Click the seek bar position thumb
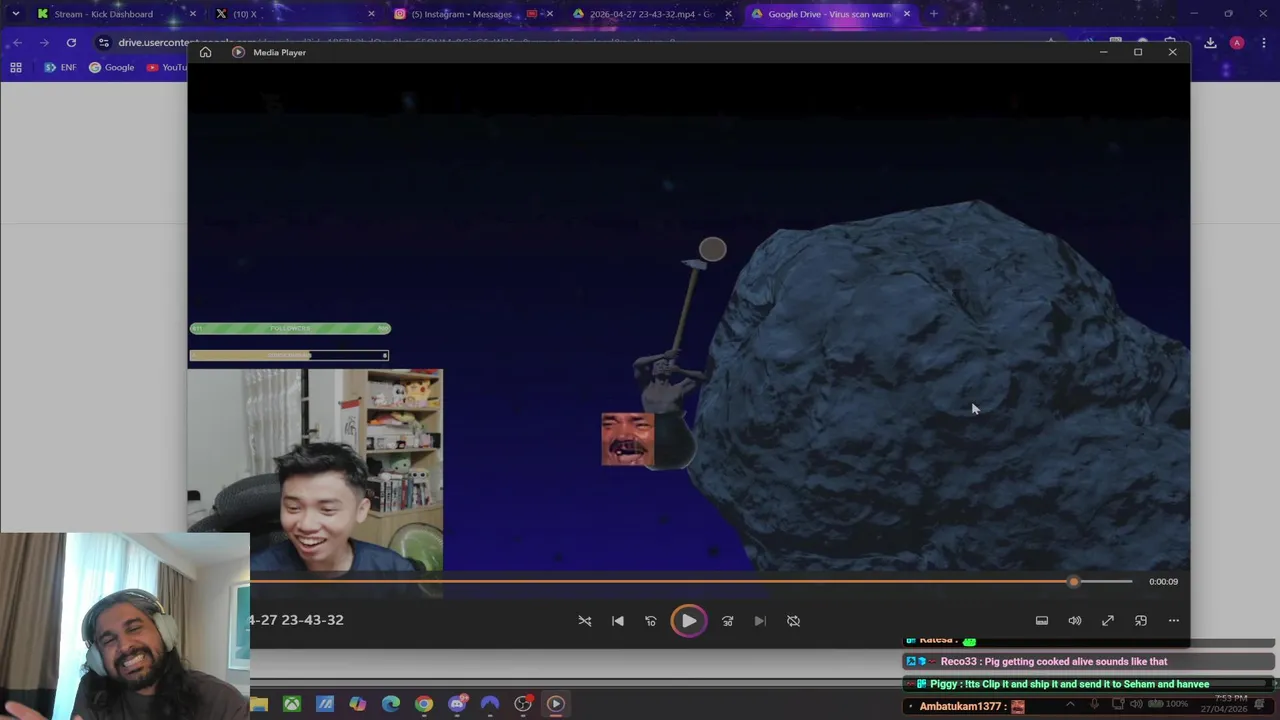The image size is (1280, 720). pos(1073,581)
